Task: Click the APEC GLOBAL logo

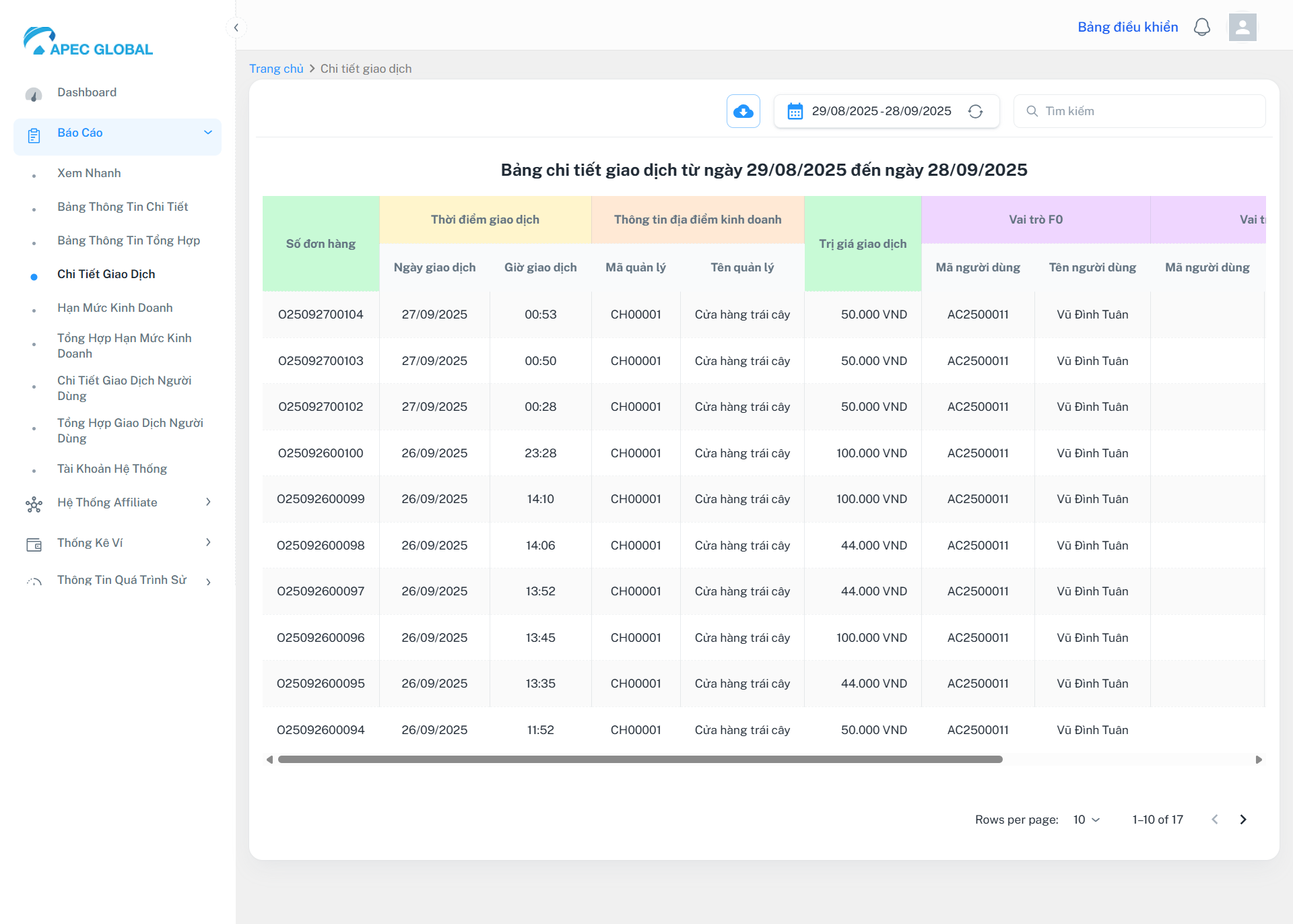Action: point(88,42)
